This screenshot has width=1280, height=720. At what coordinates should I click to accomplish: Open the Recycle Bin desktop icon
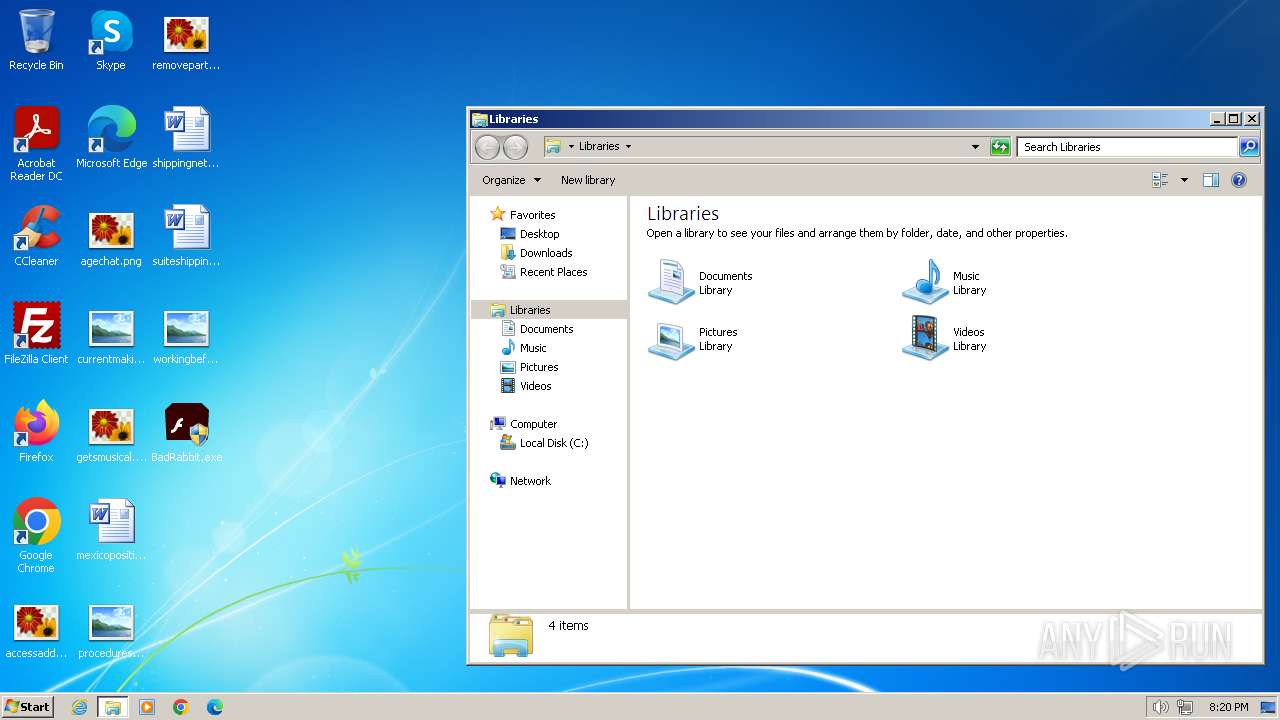coord(36,40)
